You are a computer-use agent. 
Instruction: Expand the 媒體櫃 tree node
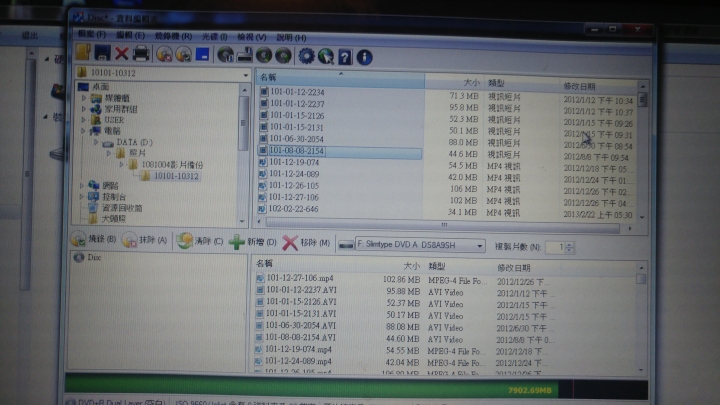(x=84, y=98)
